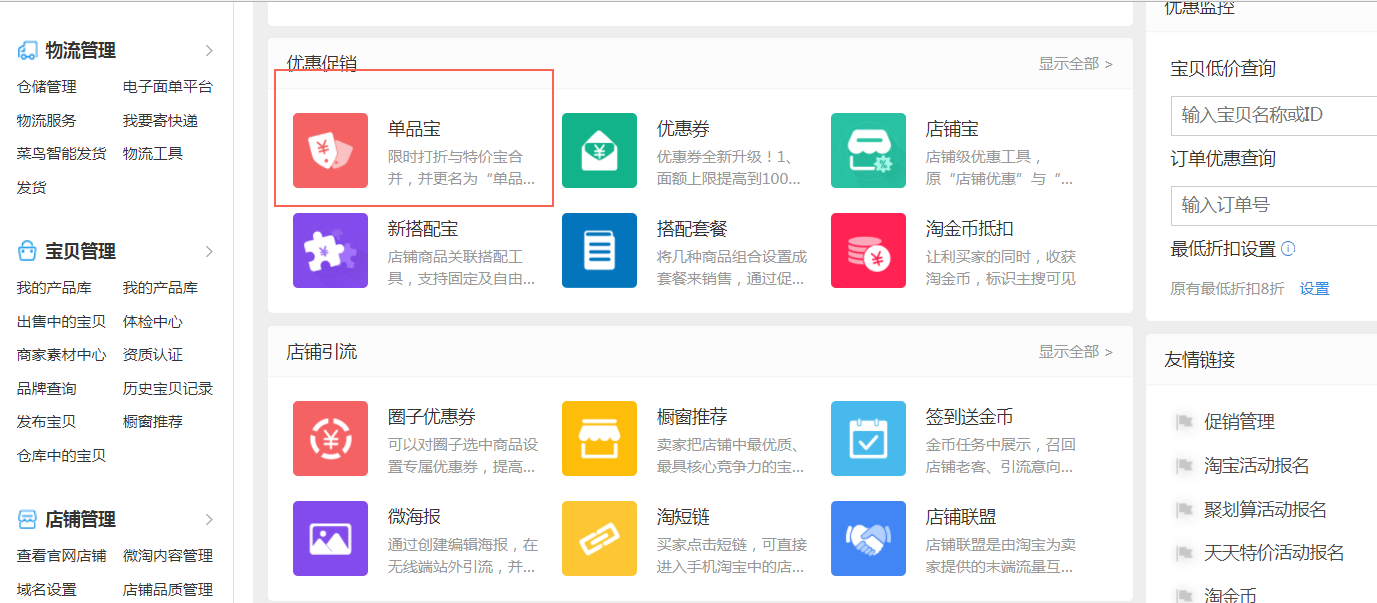Open the sidebar 橱窗推荐 link
Image resolution: width=1377 pixels, height=603 pixels.
(153, 422)
